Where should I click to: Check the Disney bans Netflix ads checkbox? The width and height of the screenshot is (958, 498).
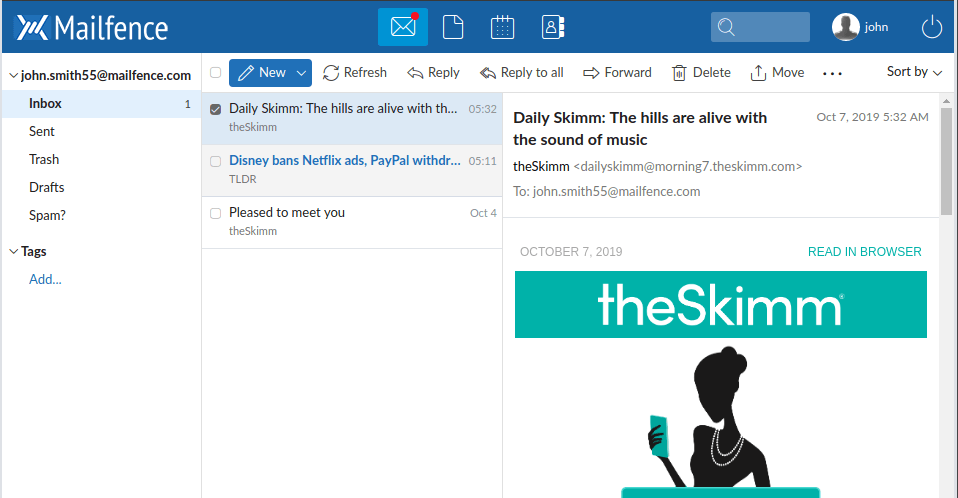click(x=216, y=161)
